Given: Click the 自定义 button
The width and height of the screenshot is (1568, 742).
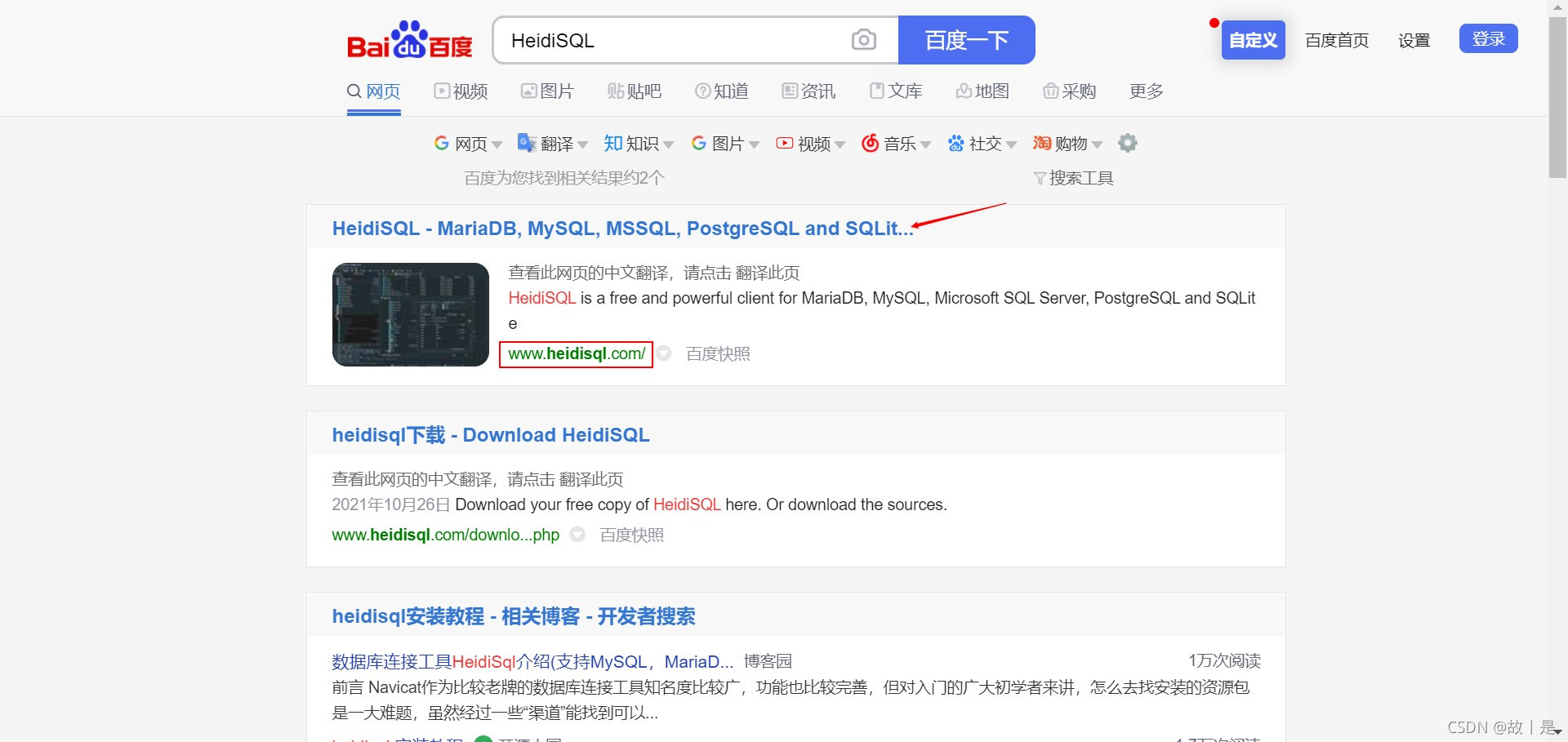Looking at the screenshot, I should point(1254,40).
